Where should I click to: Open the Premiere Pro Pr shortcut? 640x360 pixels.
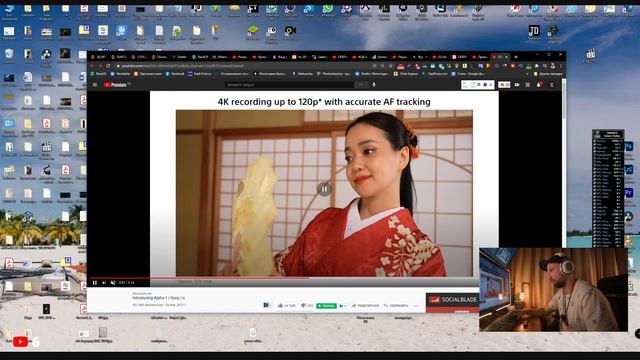(629, 192)
